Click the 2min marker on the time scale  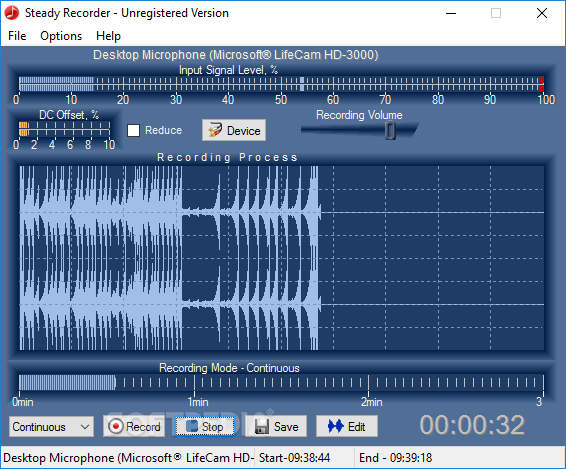pos(371,402)
